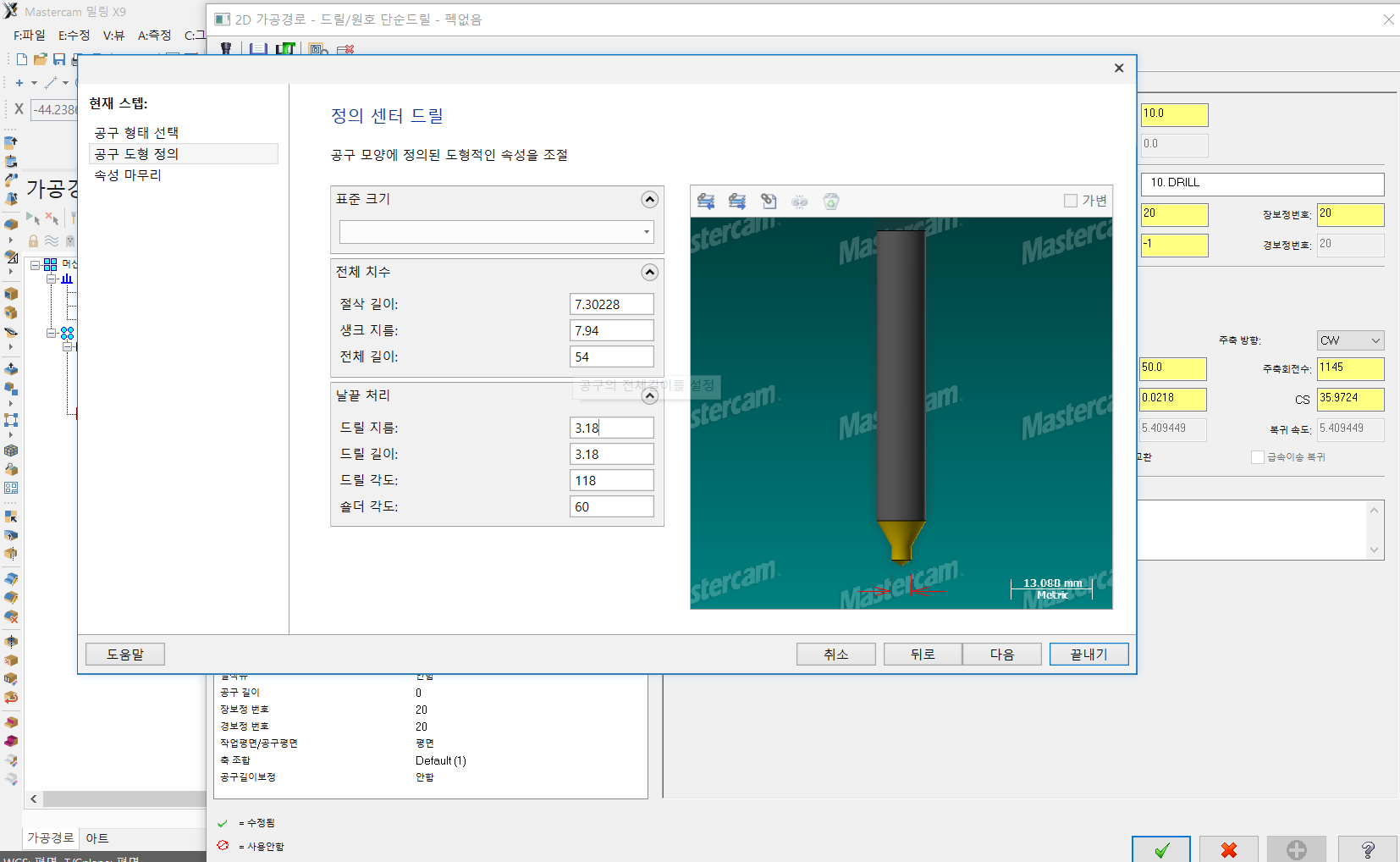
Task: Click the 취소 cancel button
Action: [836, 655]
